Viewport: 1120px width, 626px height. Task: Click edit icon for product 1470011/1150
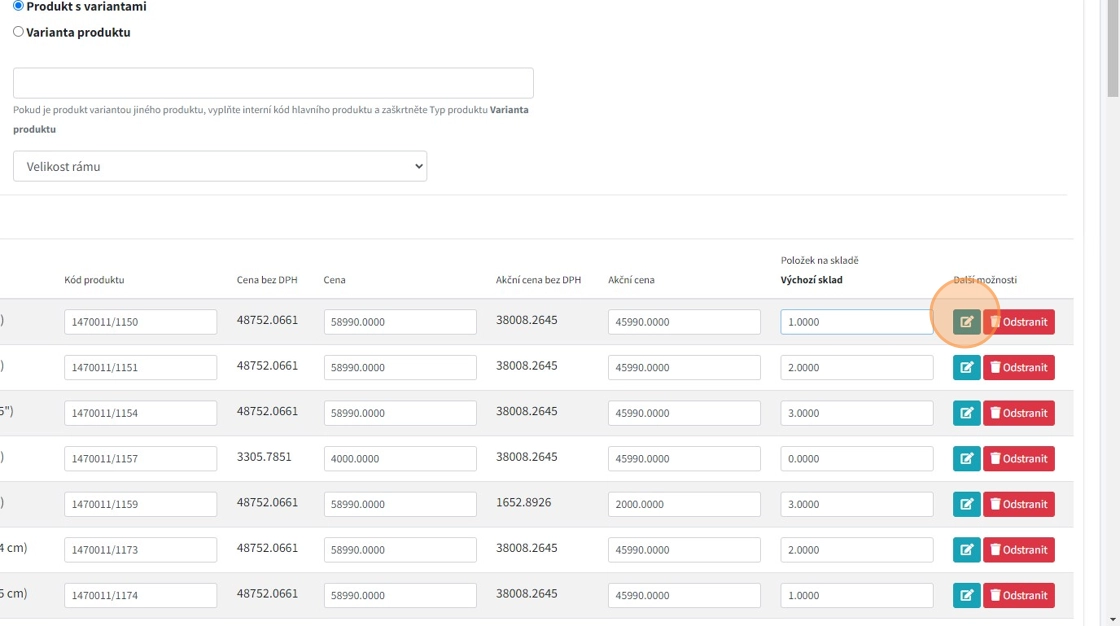[x=966, y=322]
